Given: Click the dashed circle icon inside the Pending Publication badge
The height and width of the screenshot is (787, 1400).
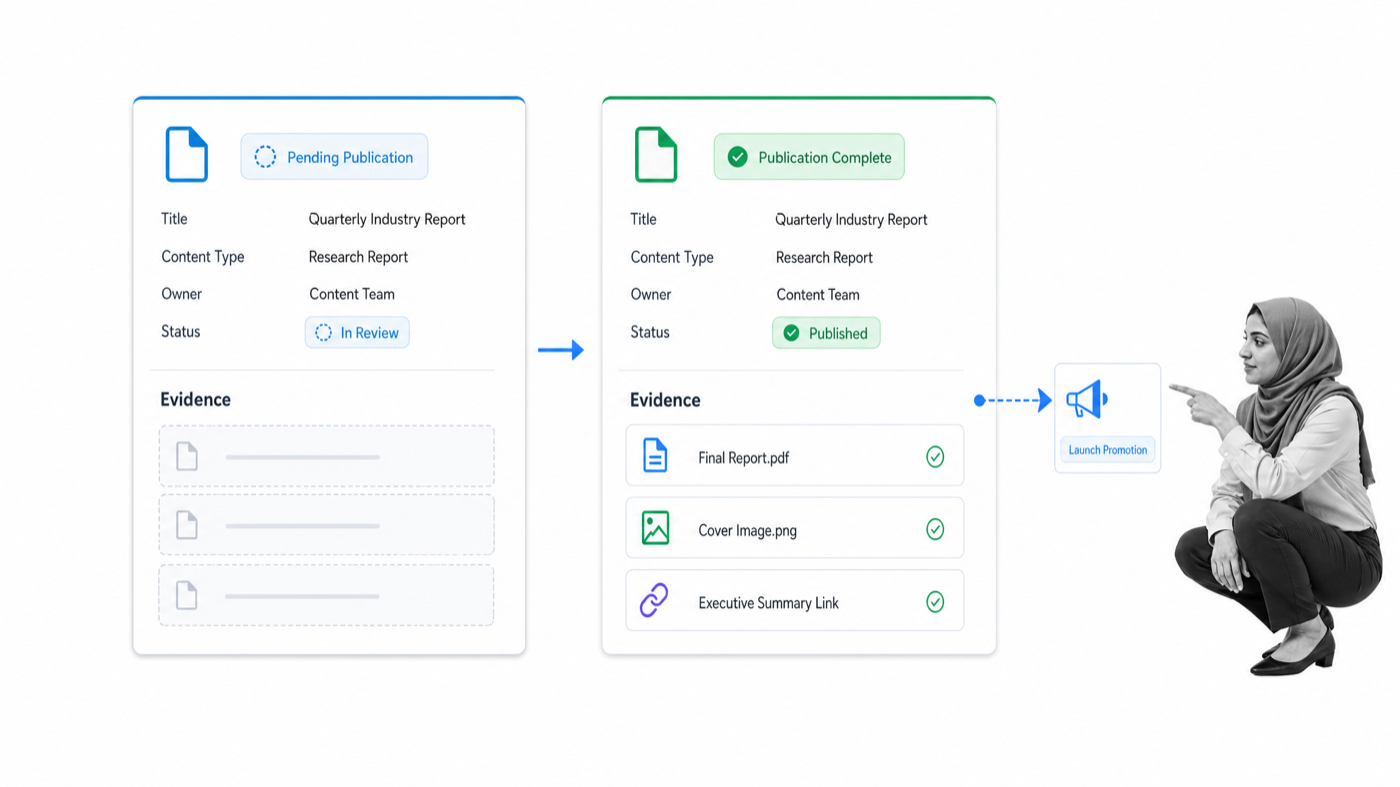Looking at the screenshot, I should point(265,157).
